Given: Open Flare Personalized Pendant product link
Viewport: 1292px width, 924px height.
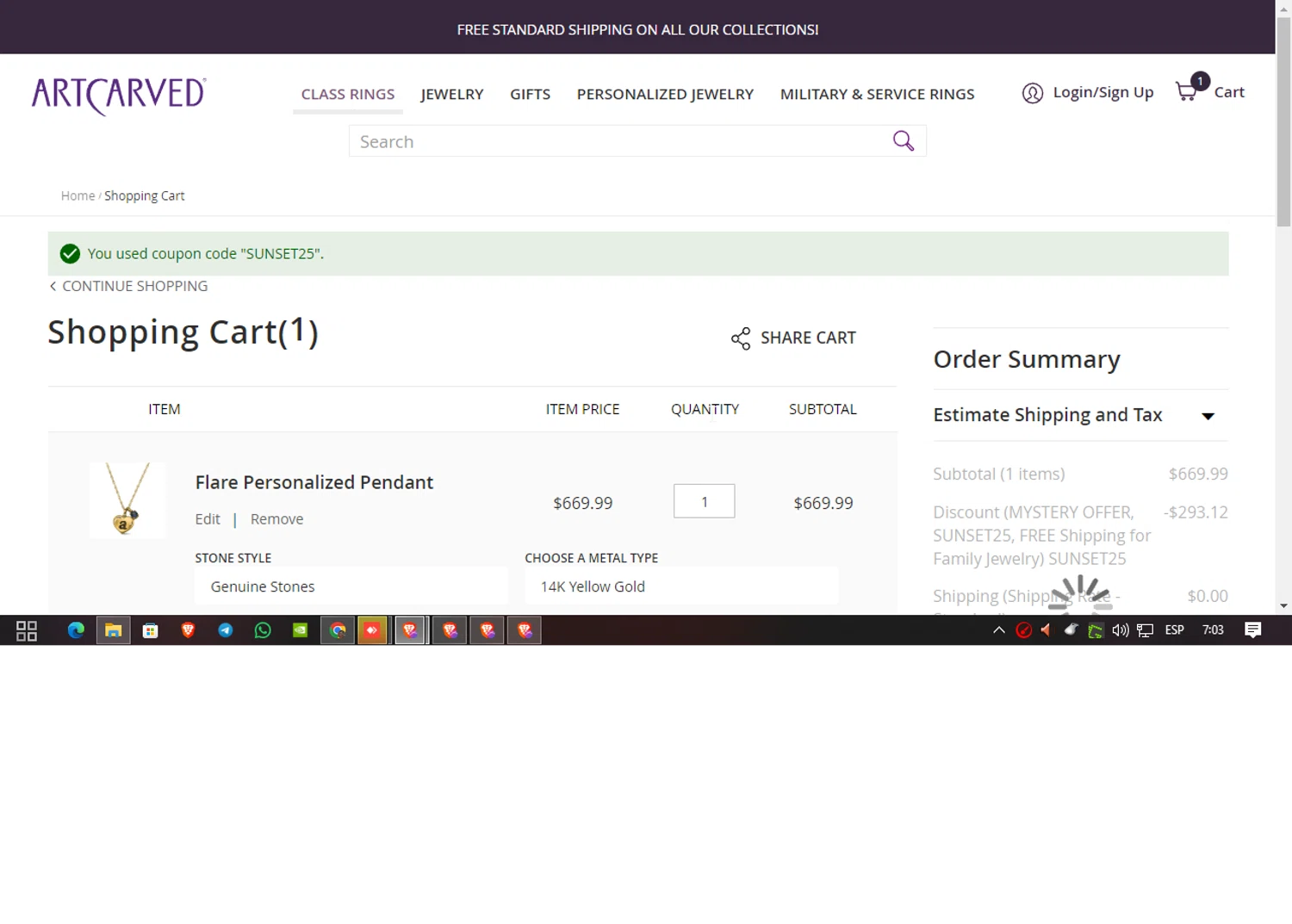Looking at the screenshot, I should 314,482.
